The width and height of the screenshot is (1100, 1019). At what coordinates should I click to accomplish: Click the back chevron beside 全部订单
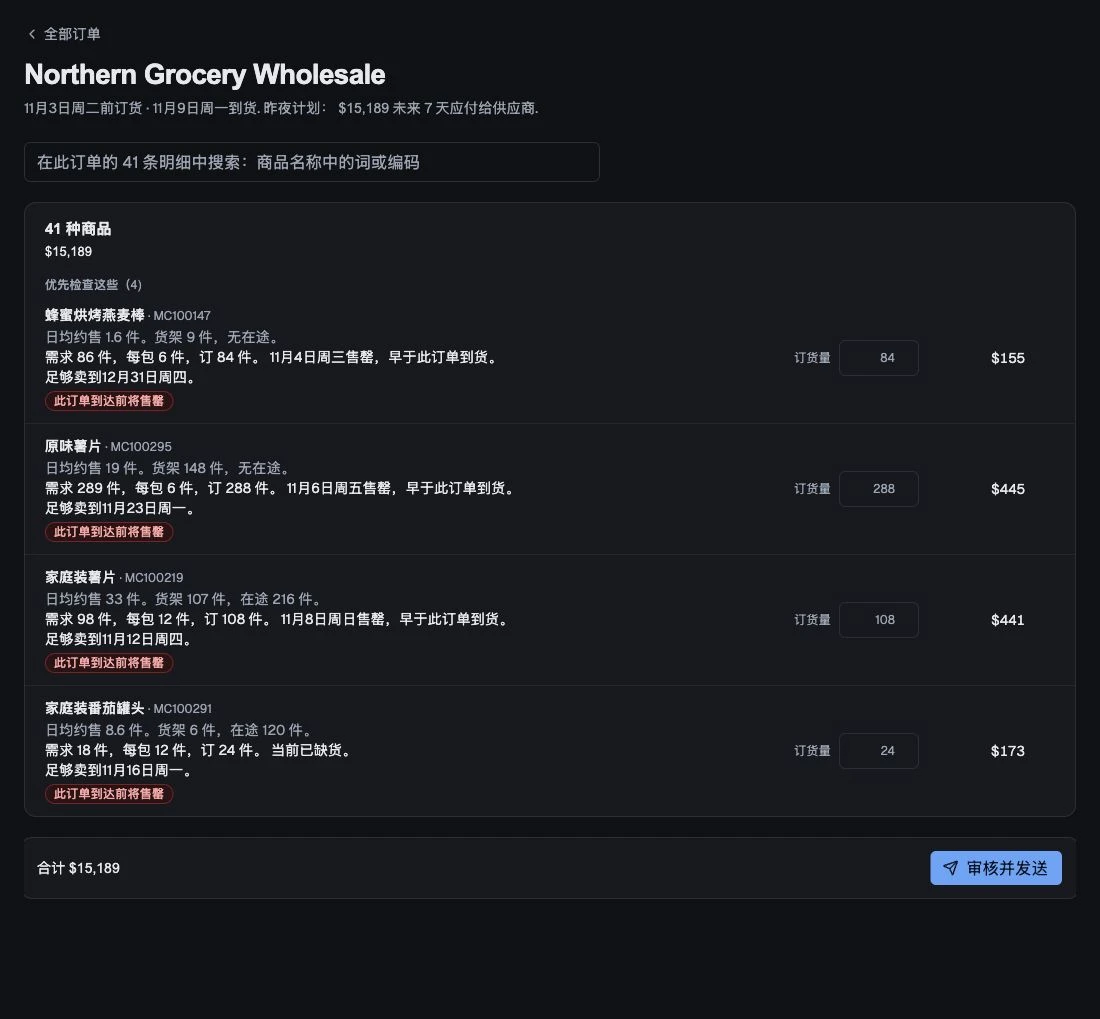tap(32, 34)
